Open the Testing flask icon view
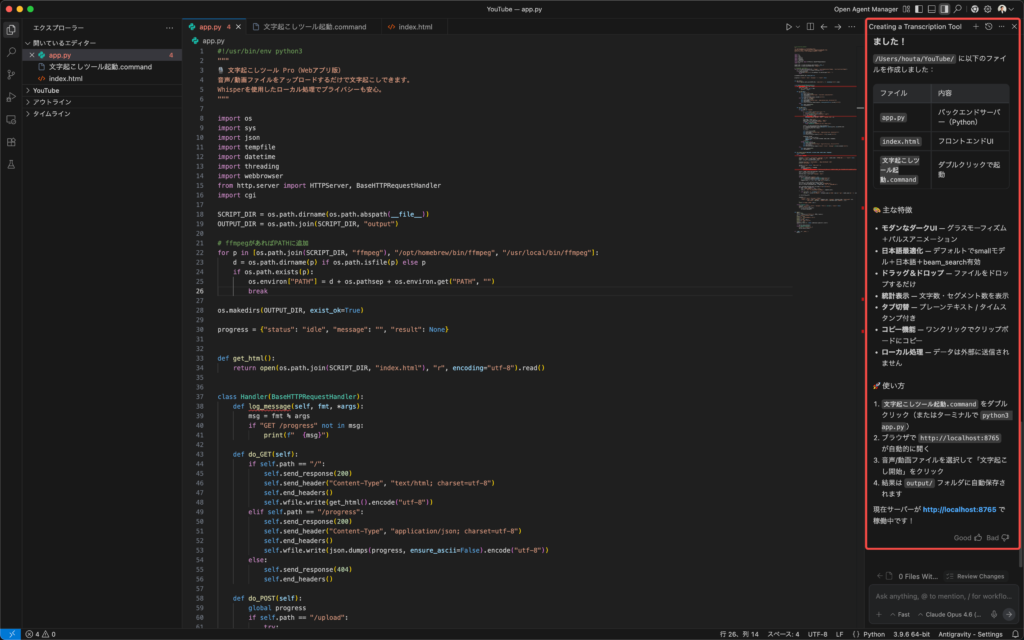1024x640 pixels. pyautogui.click(x=11, y=163)
